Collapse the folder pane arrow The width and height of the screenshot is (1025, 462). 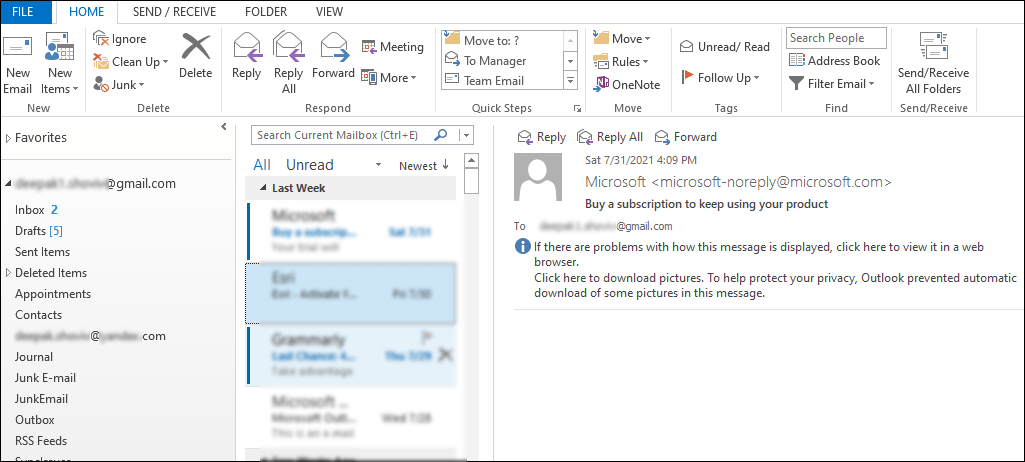tap(224, 127)
